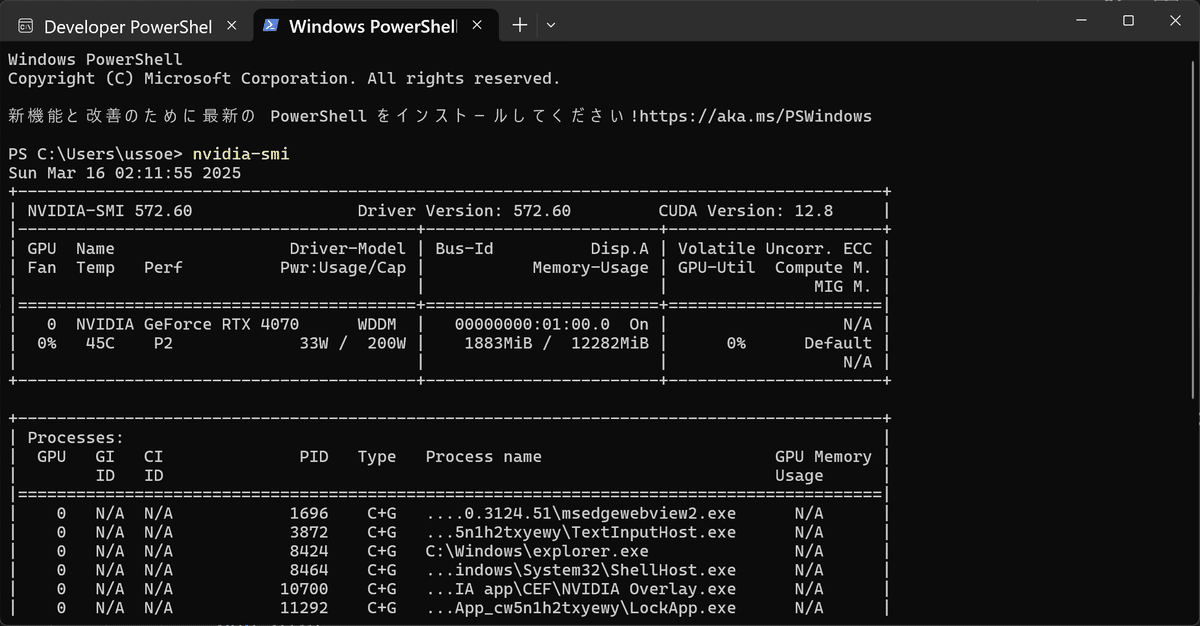
Task: Expand the new tab profile dropdown chevron
Action: [x=551, y=25]
